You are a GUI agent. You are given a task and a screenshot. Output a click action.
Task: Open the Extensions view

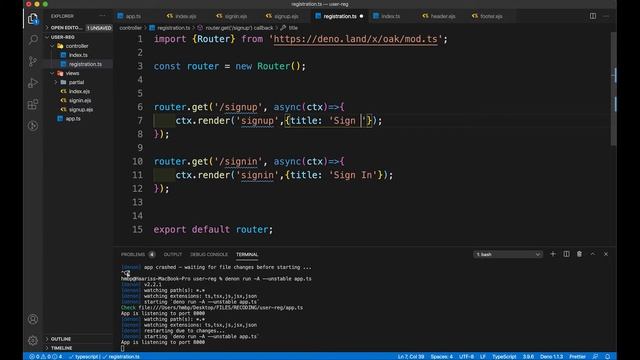point(33,104)
